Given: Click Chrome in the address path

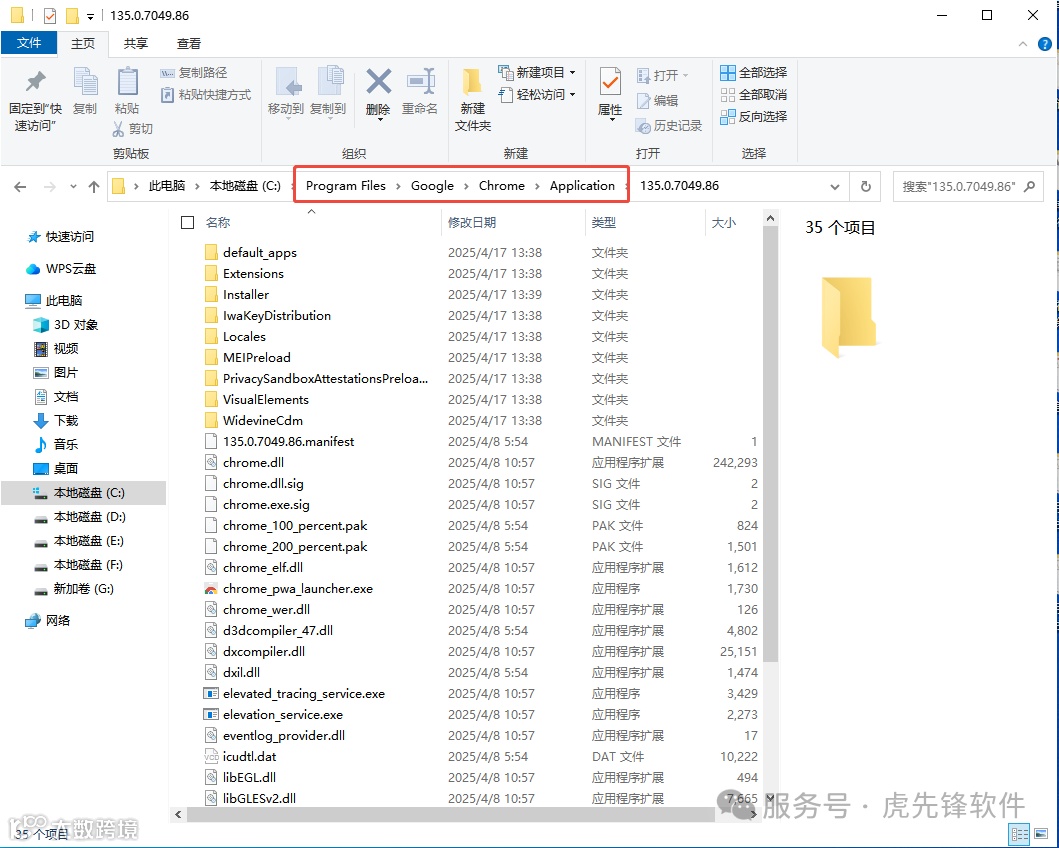Looking at the screenshot, I should [x=502, y=186].
